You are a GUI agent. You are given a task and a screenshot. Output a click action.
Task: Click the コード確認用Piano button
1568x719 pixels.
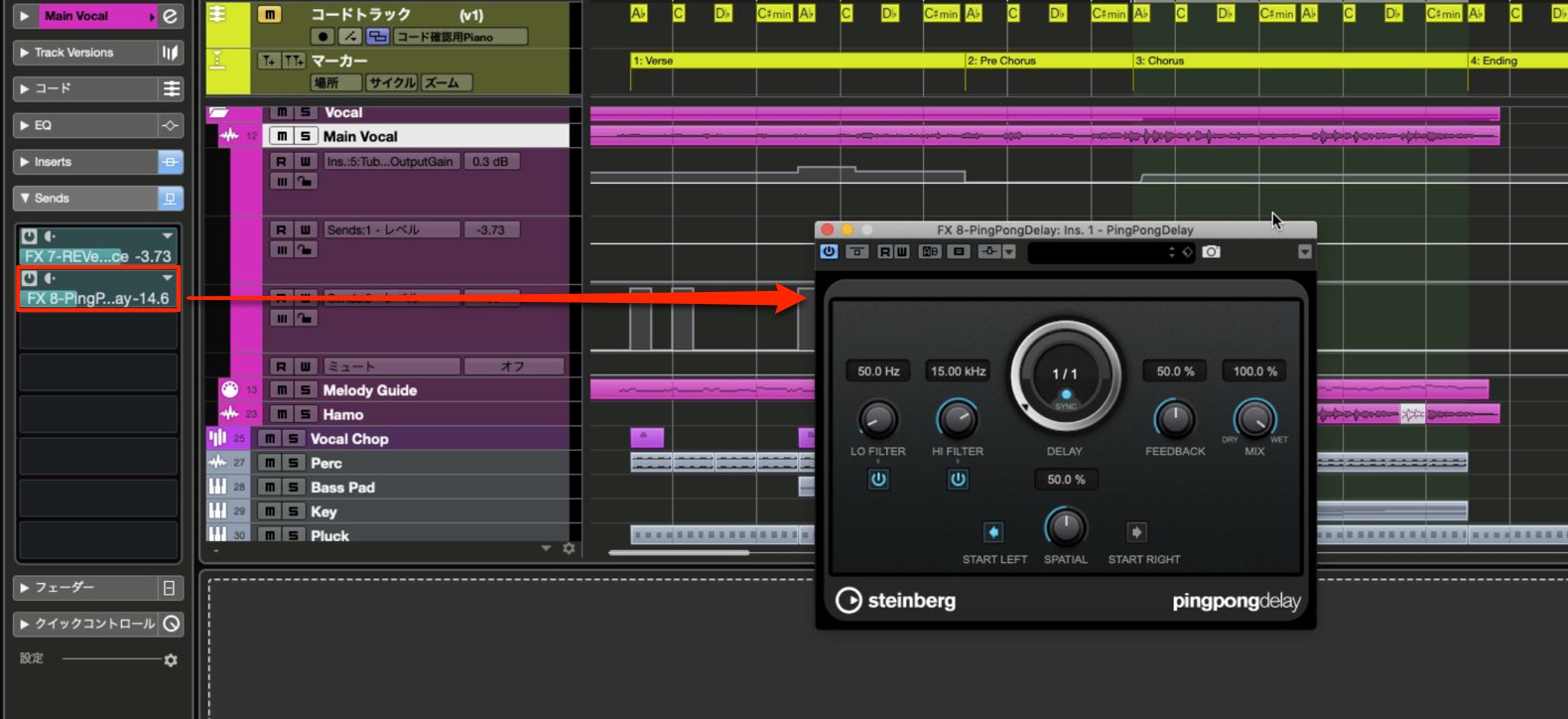(459, 37)
